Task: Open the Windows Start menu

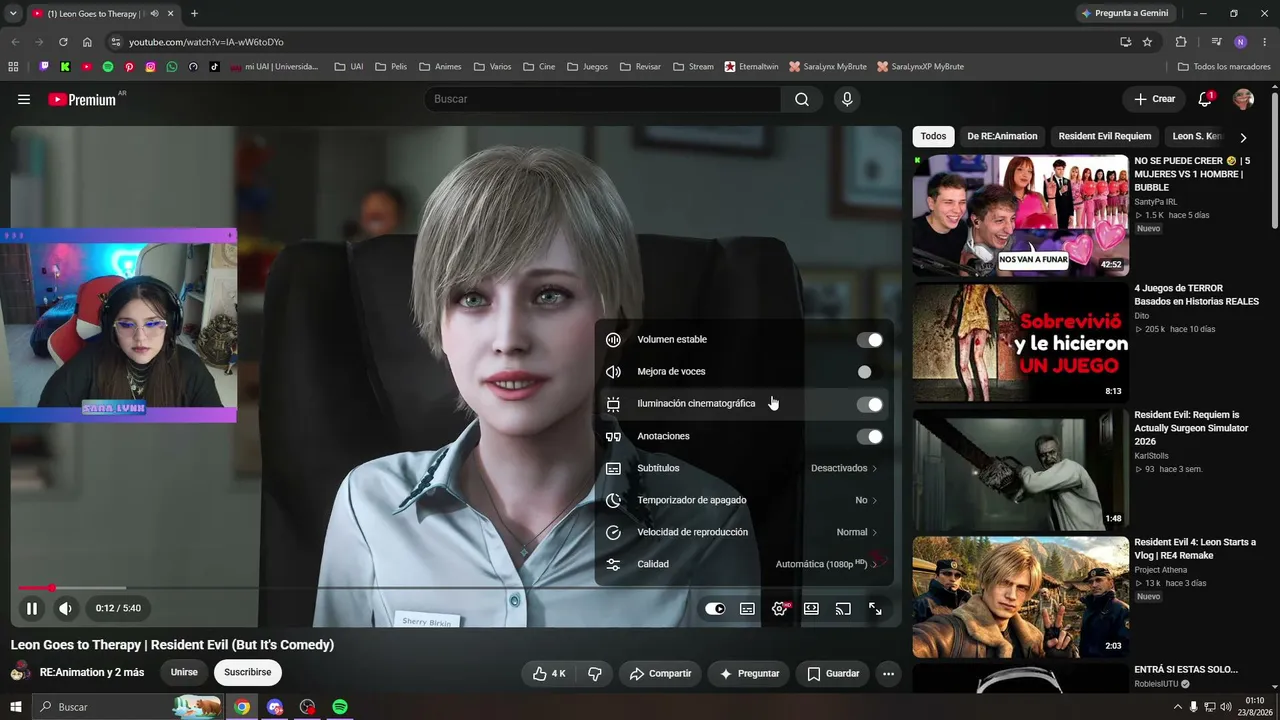Action: click(16, 707)
